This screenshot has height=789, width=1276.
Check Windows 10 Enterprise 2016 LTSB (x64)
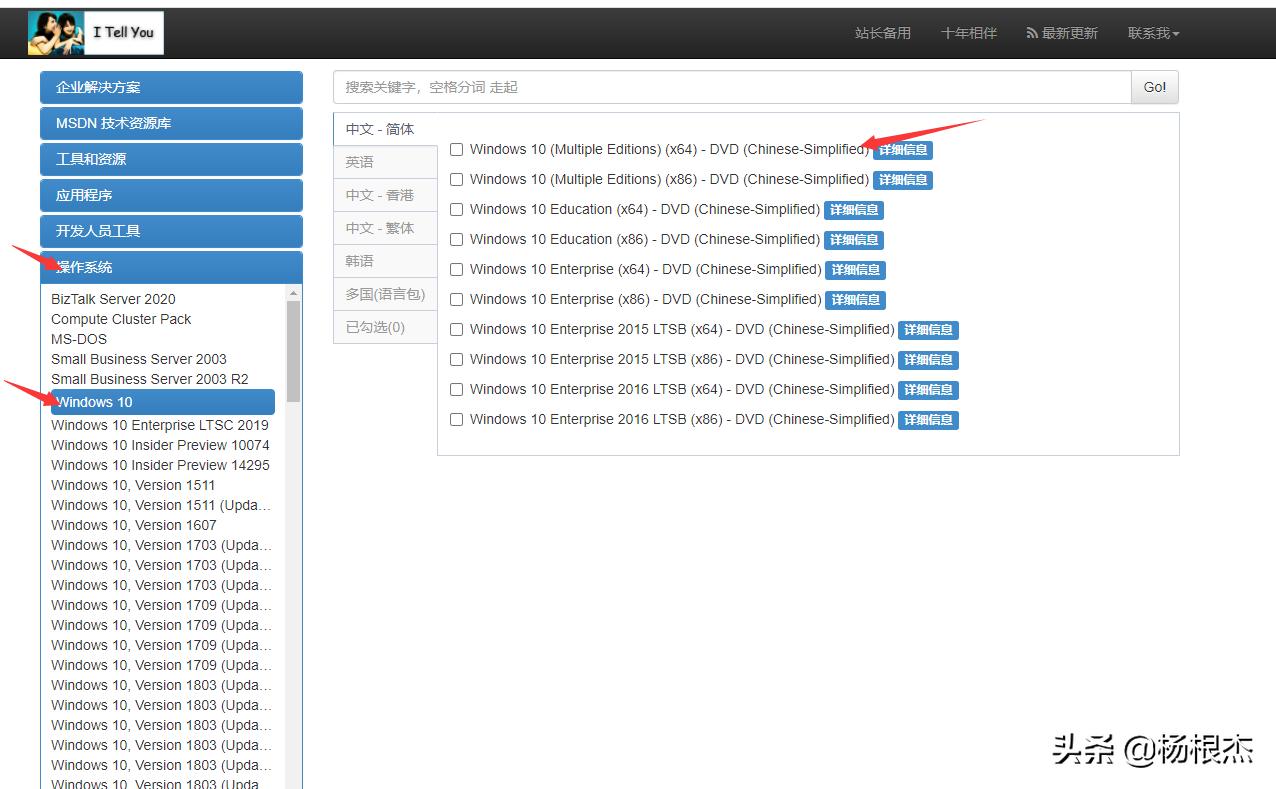[456, 389]
